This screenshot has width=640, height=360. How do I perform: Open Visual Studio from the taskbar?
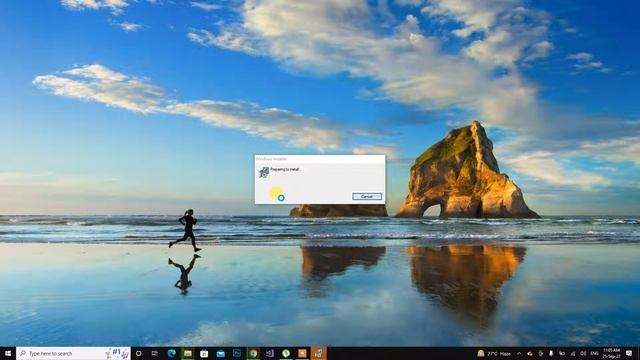coord(269,353)
